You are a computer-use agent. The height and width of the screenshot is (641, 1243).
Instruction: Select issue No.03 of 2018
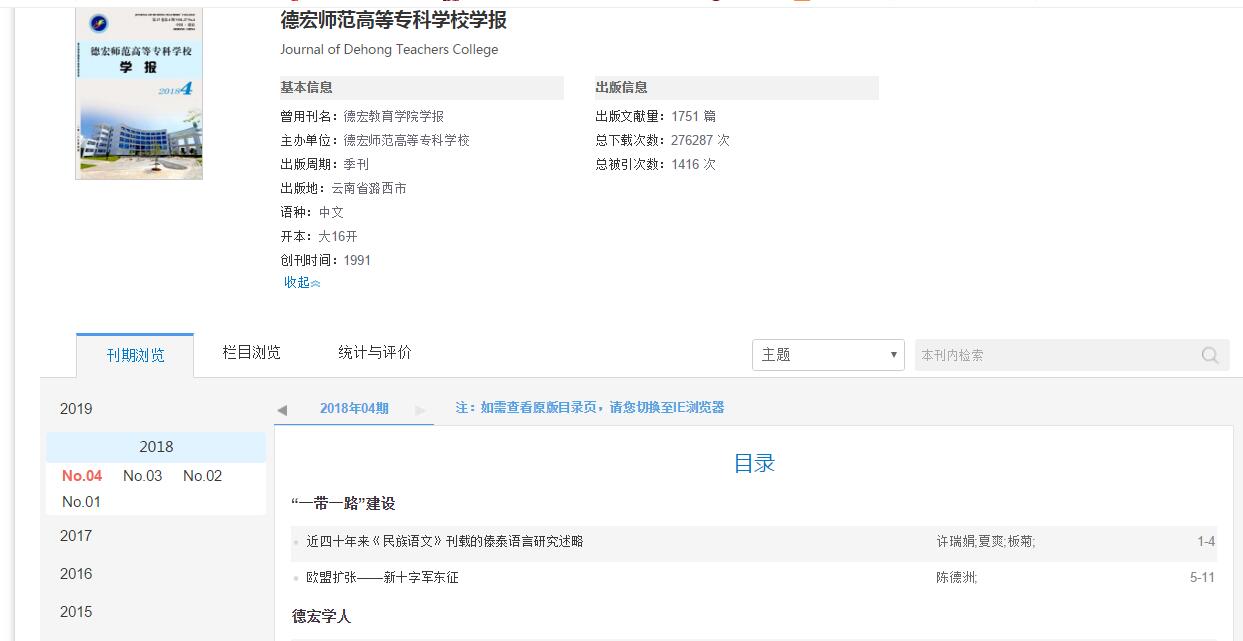[x=142, y=476]
